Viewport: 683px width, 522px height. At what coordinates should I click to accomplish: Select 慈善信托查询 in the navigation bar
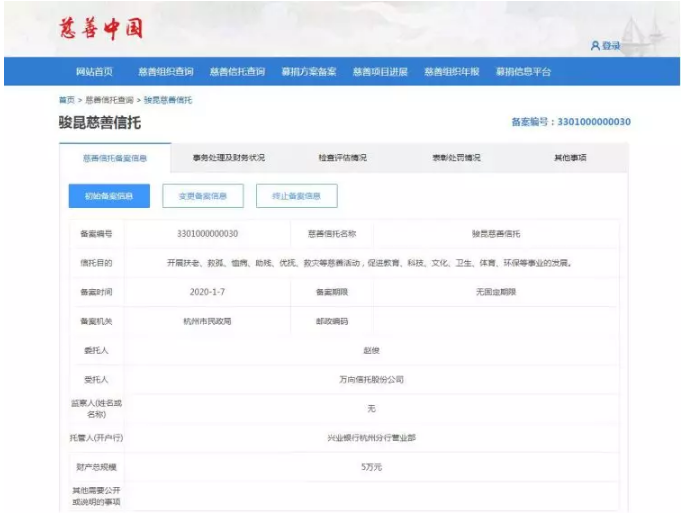237,72
